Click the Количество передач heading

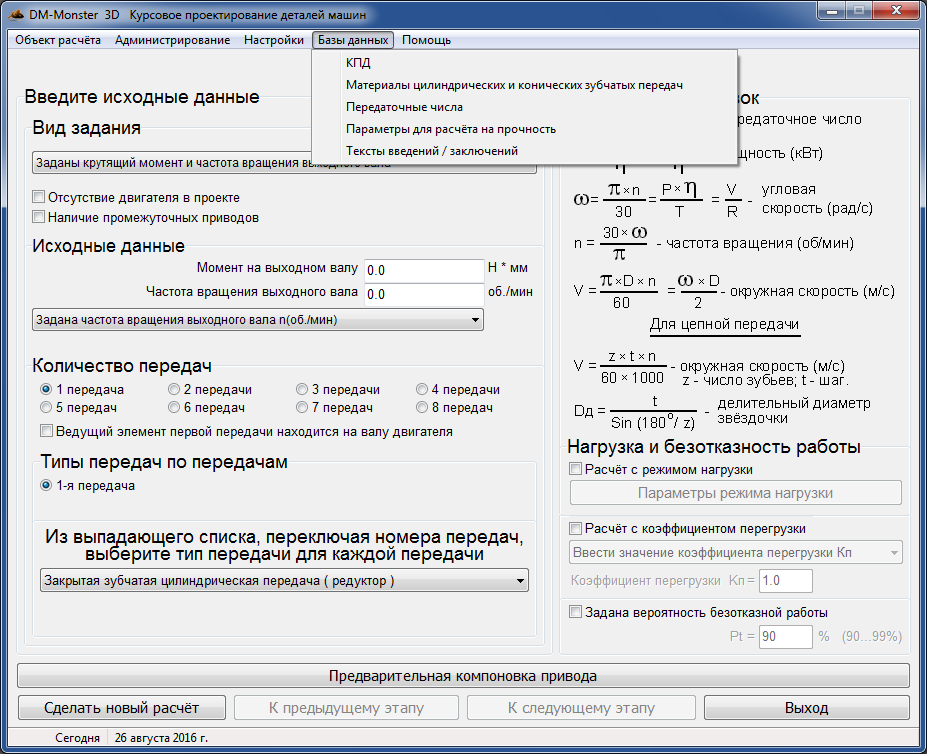[122, 365]
